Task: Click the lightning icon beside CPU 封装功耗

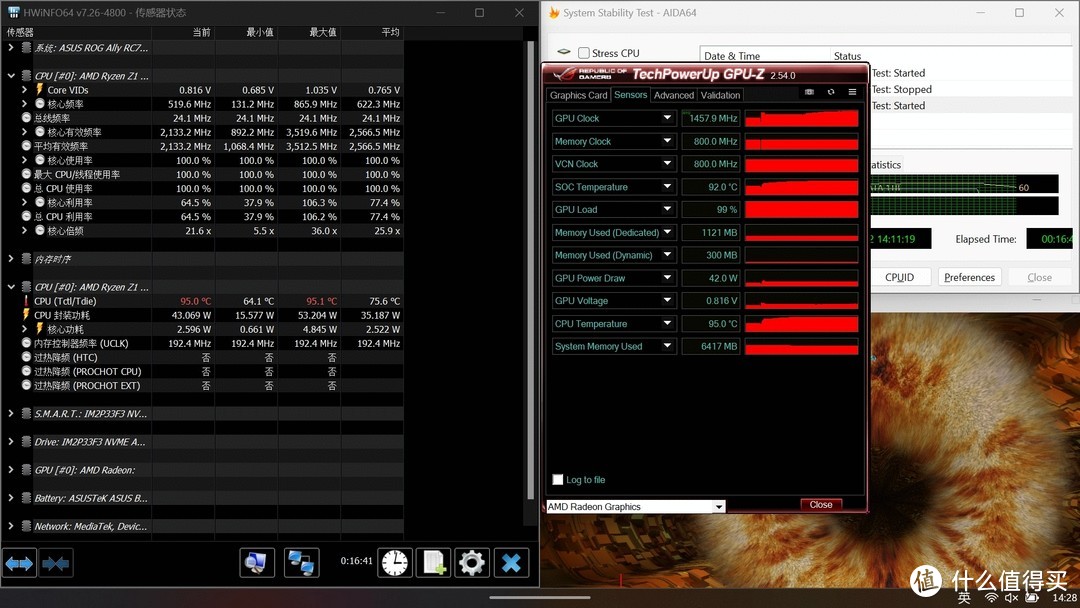Action: 26,315
